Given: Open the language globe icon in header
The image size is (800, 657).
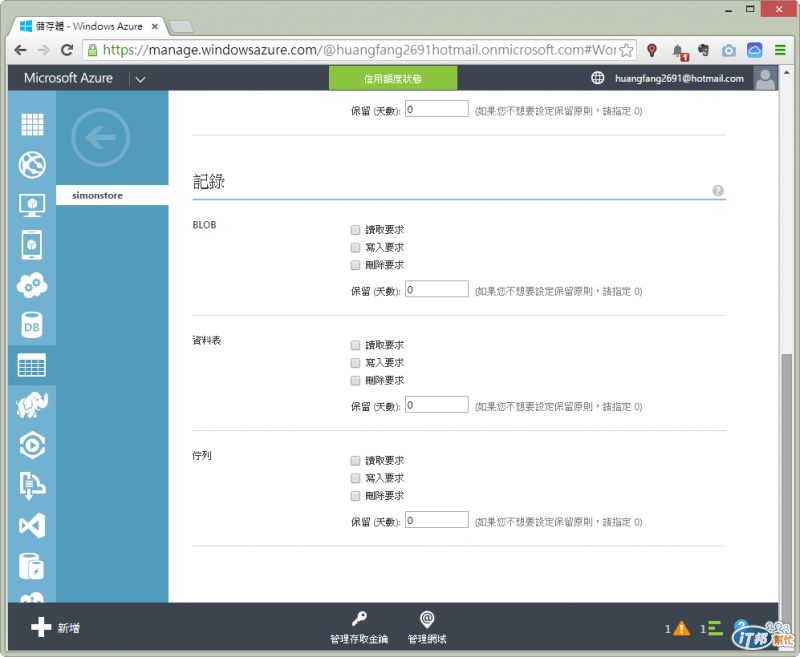Looking at the screenshot, I should click(597, 78).
